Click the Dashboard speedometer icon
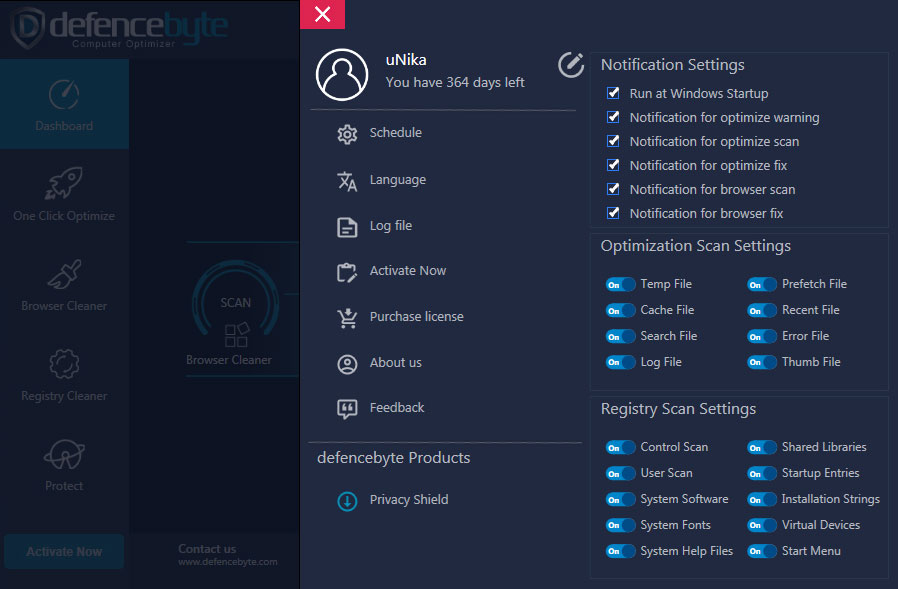Viewport: 898px width, 589px height. 64,95
